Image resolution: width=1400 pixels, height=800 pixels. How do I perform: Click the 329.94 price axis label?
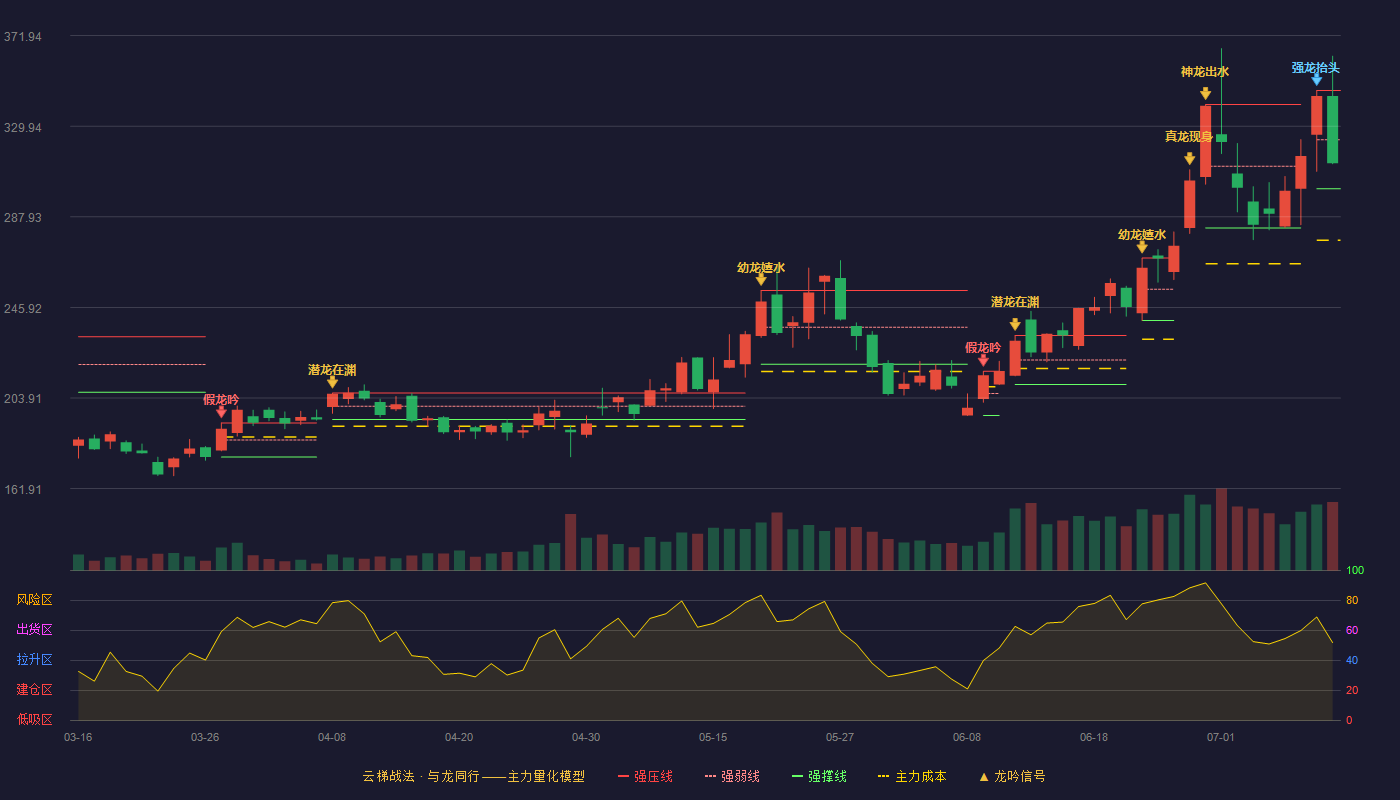tap(22, 128)
